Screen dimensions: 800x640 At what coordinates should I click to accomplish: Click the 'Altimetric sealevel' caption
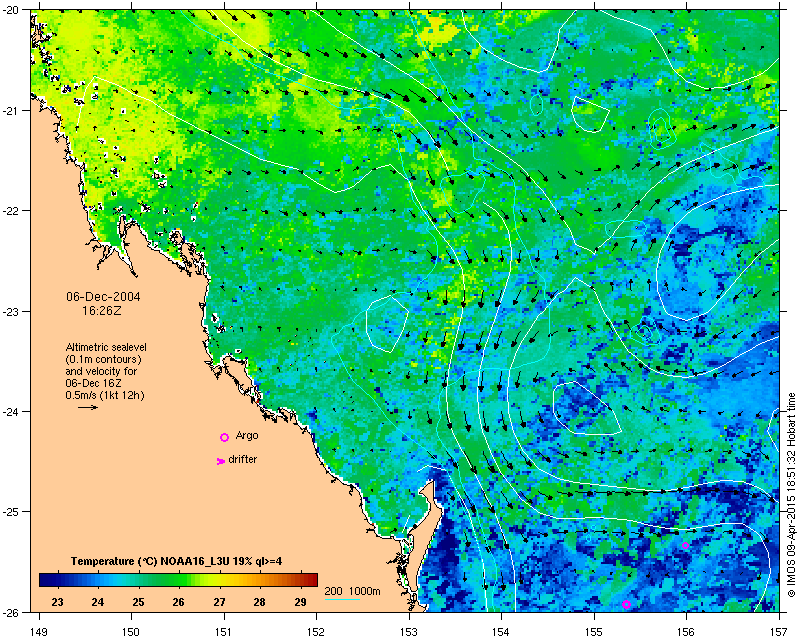point(106,347)
